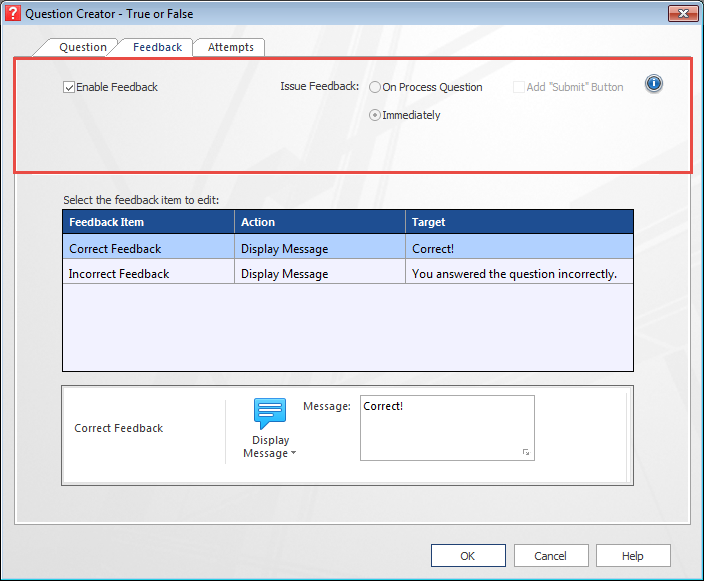This screenshot has height=581, width=704.
Task: Click the Target column header
Action: (519, 222)
